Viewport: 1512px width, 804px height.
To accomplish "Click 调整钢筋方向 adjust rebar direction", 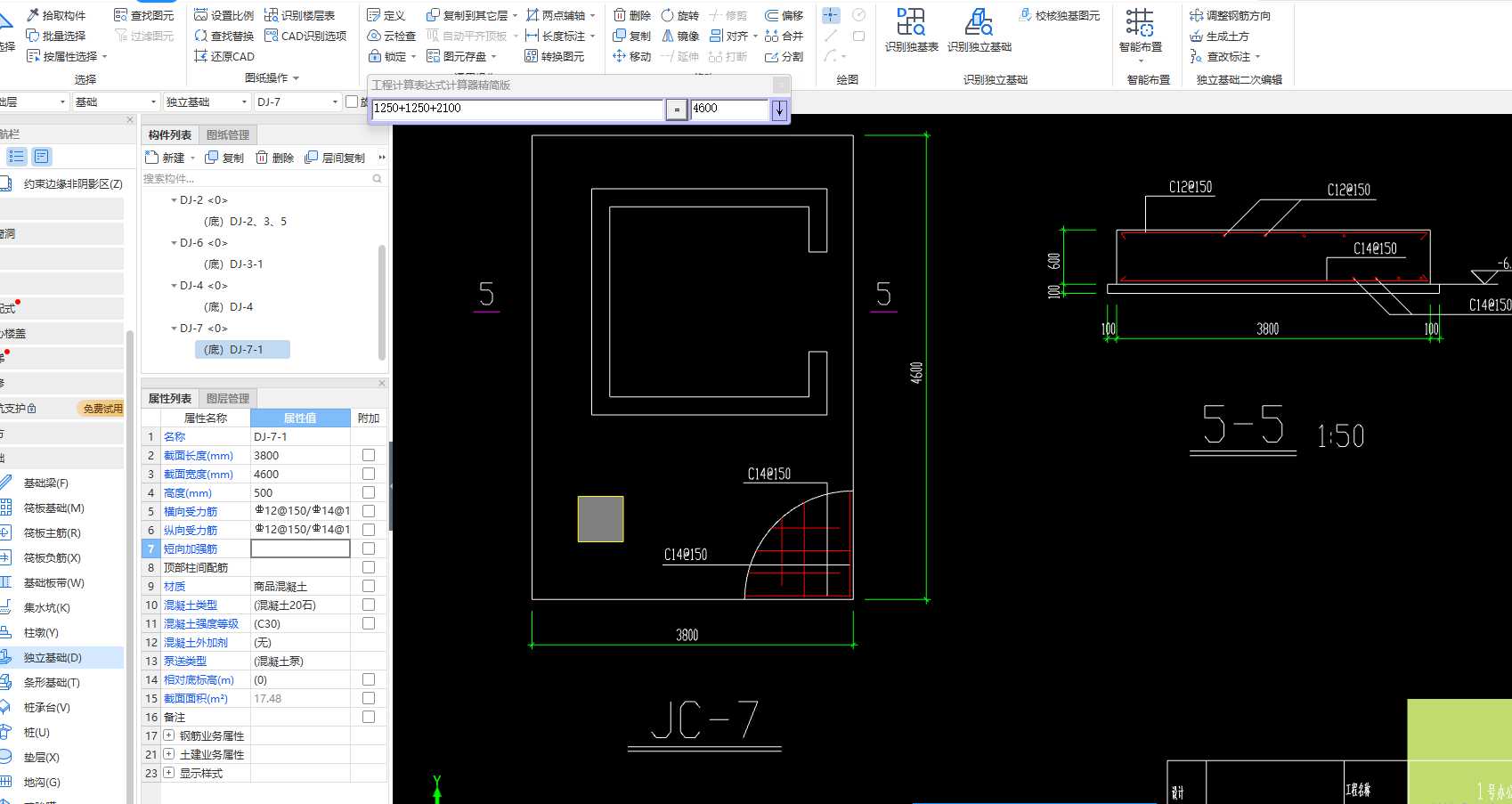I will click(1231, 15).
